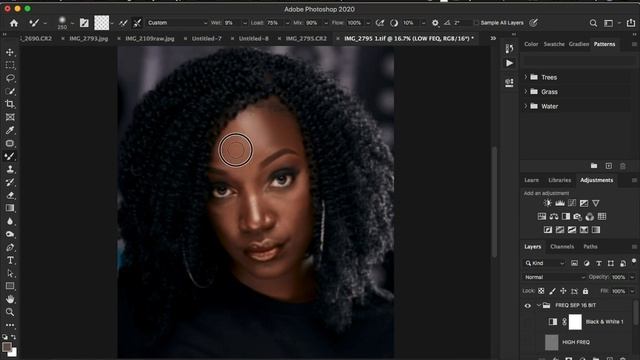Select the Pen tool
This screenshot has height=360, width=640.
click(x=10, y=248)
